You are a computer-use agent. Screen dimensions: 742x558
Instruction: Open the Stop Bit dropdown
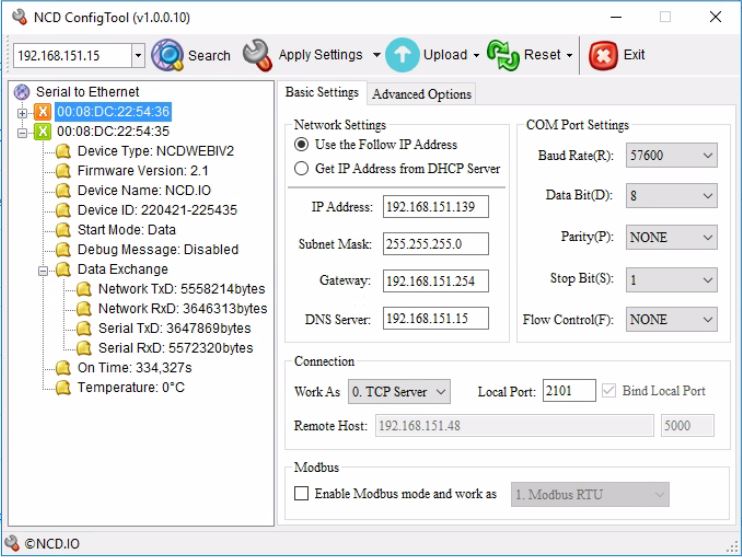click(x=671, y=280)
